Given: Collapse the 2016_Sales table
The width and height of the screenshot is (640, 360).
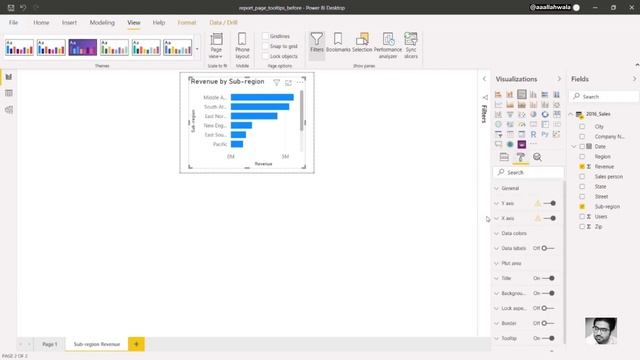Looking at the screenshot, I should click(571, 114).
